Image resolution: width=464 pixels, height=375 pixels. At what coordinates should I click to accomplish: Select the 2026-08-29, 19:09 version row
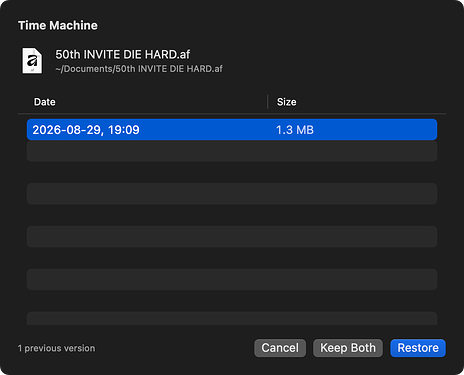[x=232, y=130]
